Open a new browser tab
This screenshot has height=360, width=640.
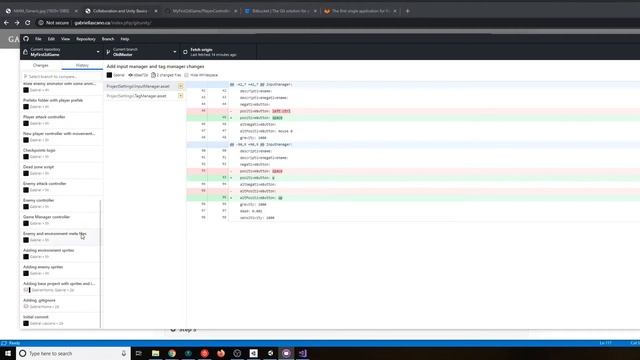click(x=407, y=11)
